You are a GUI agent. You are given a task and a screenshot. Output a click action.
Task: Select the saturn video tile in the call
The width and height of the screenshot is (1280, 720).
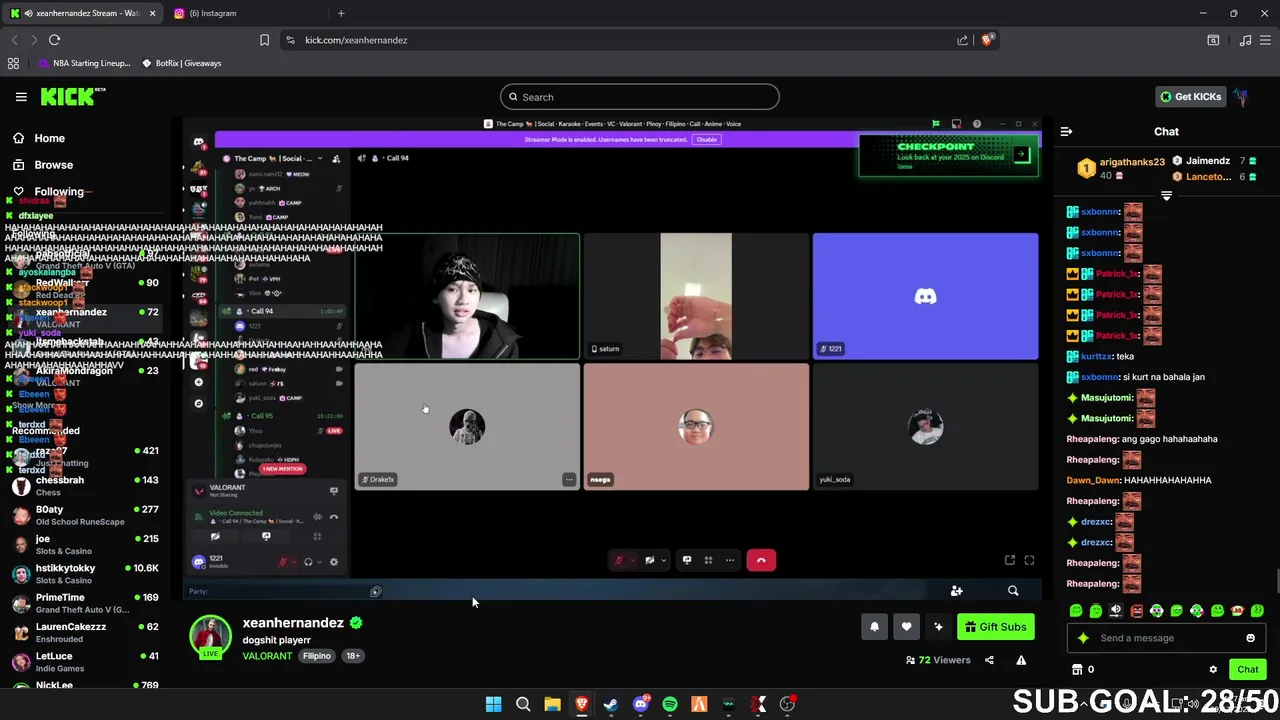click(696, 296)
